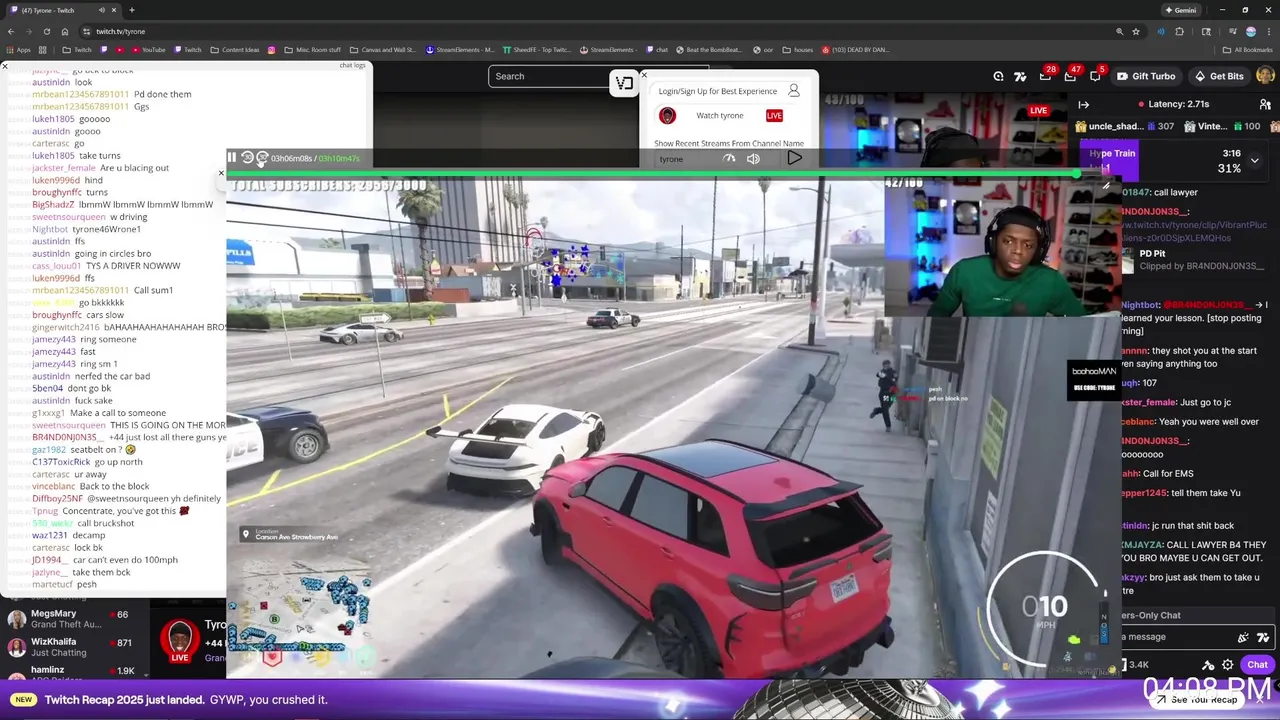The width and height of the screenshot is (1280, 720).
Task: Rewind 30 seconds in overlay player
Action: coord(247,158)
